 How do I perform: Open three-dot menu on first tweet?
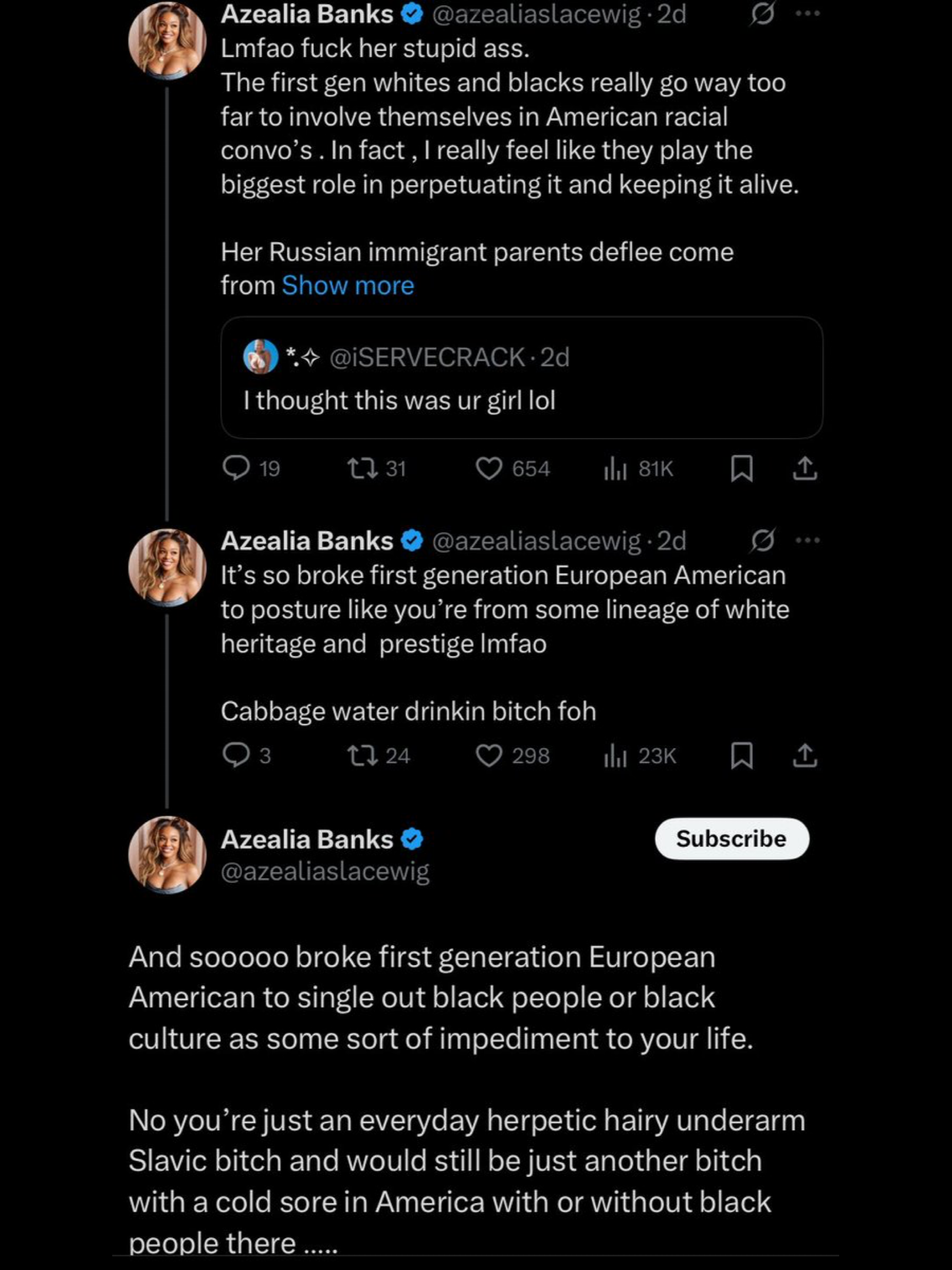807,14
